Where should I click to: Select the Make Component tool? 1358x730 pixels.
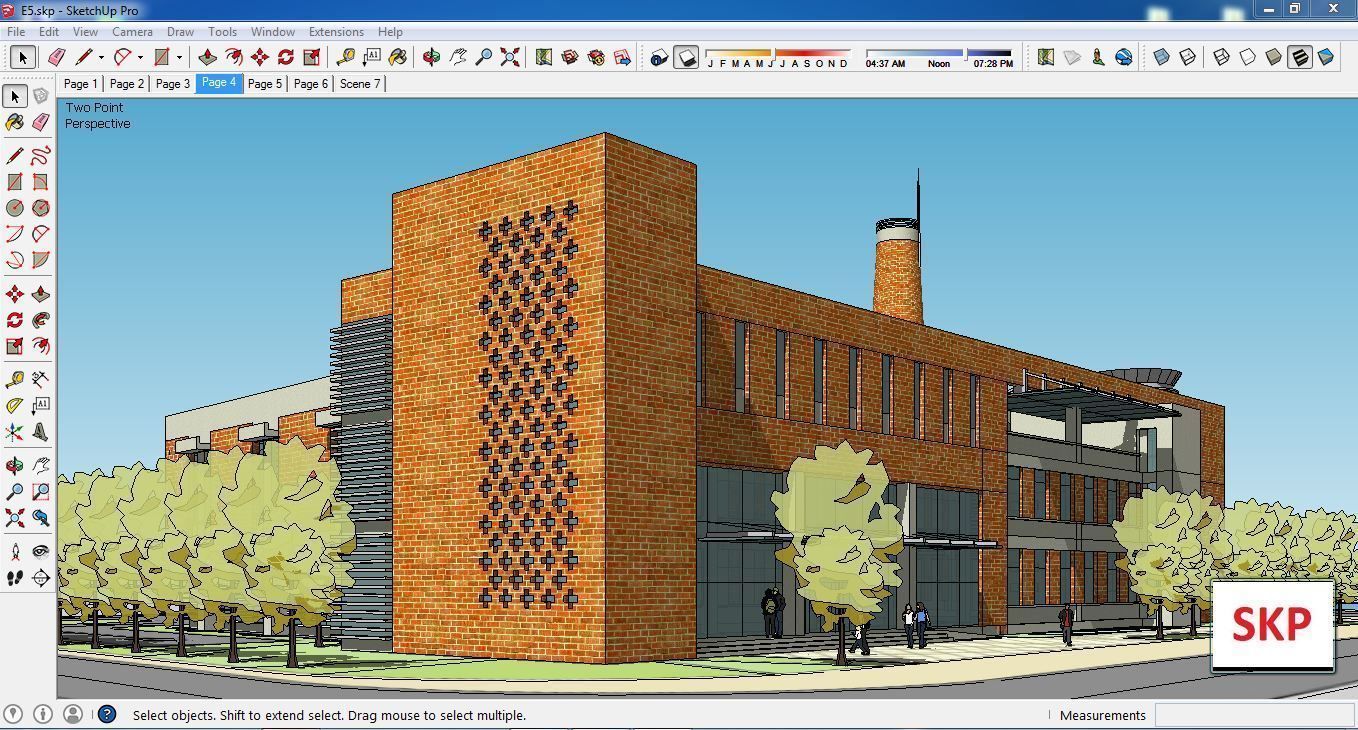tap(41, 96)
